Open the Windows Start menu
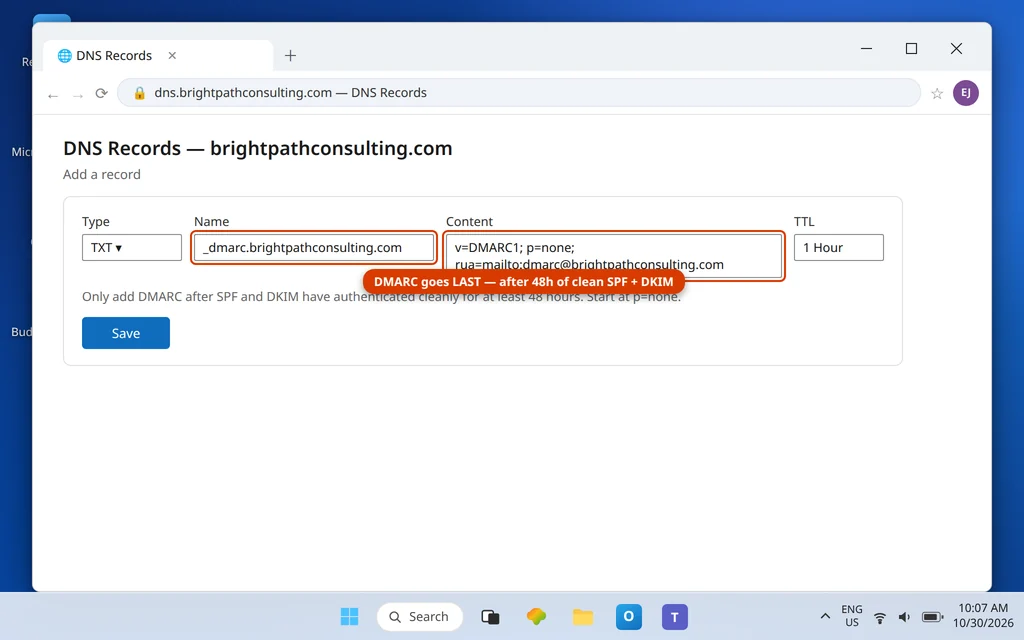Screen dimensions: 1024x640 tap(349, 616)
